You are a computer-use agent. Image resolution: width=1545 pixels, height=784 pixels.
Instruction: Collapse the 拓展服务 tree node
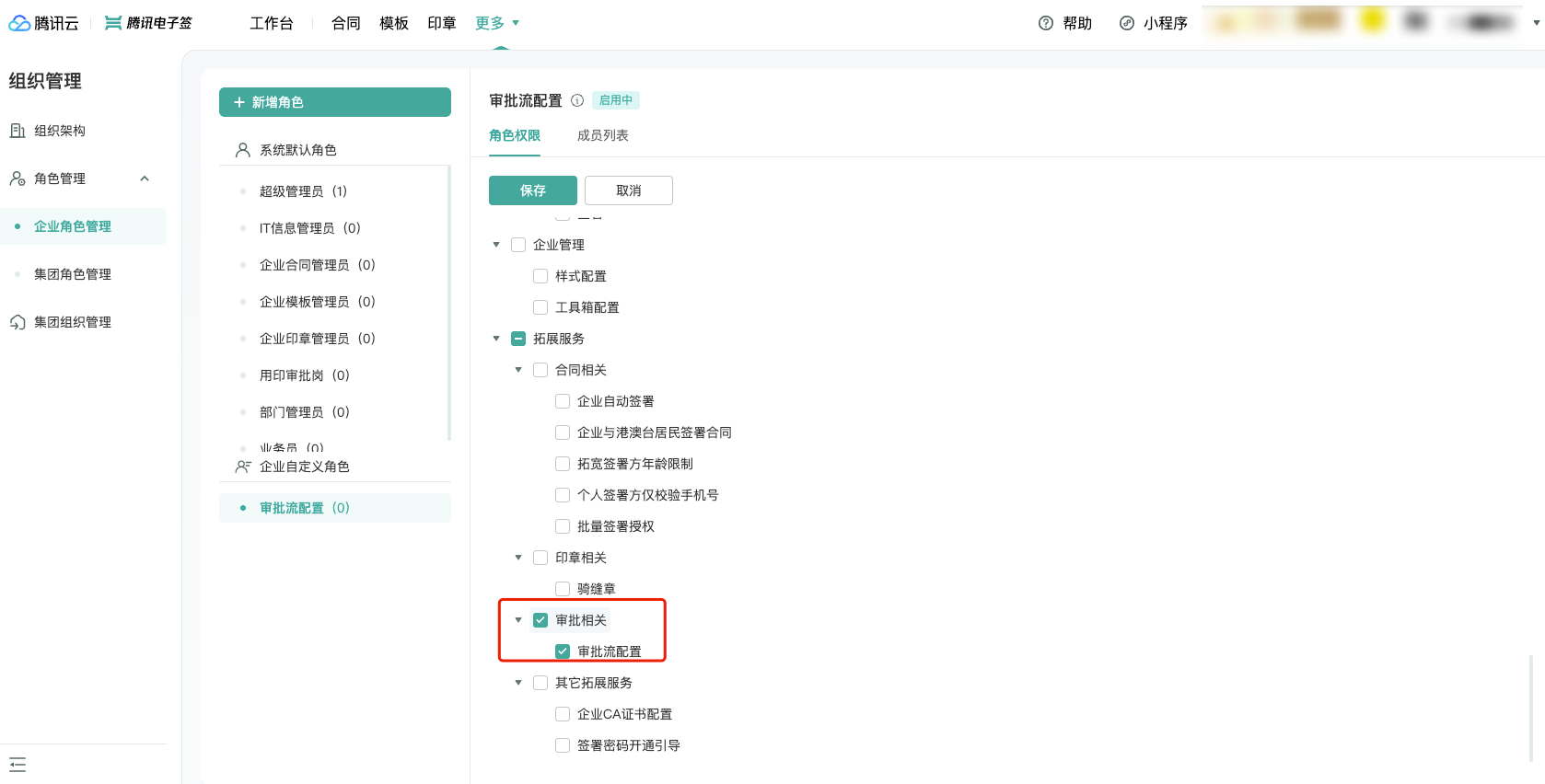click(496, 339)
